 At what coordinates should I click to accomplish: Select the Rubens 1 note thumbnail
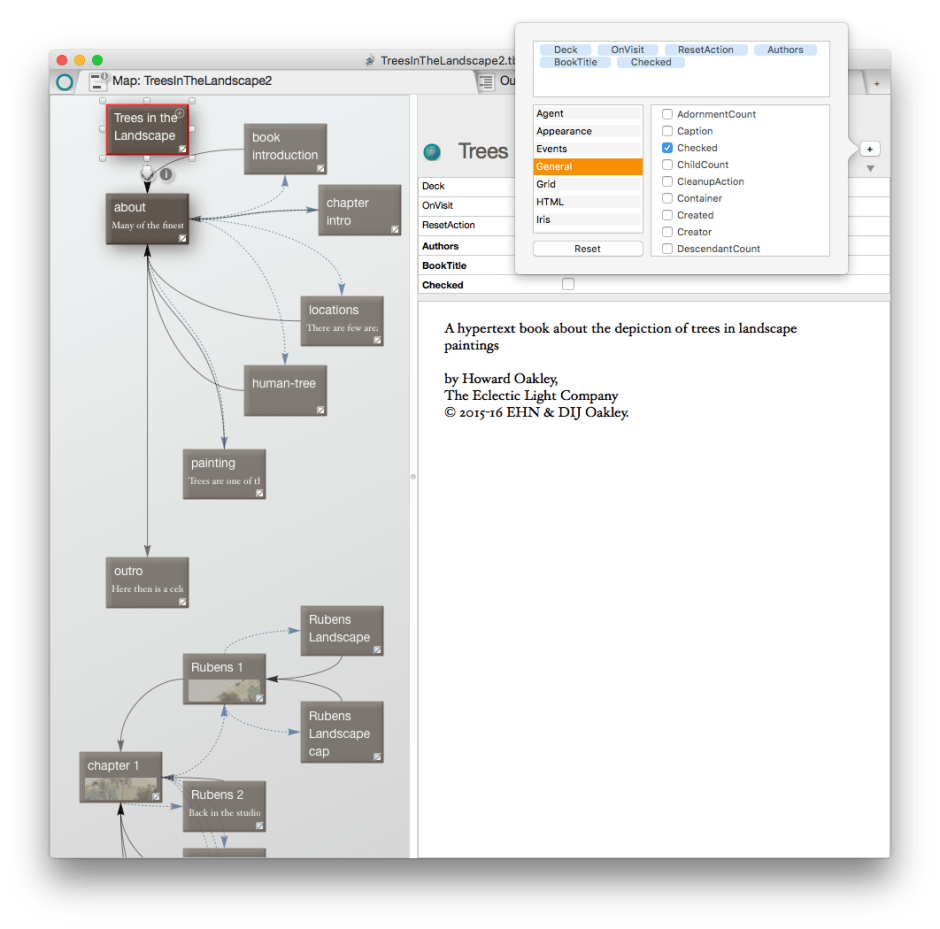[225, 691]
